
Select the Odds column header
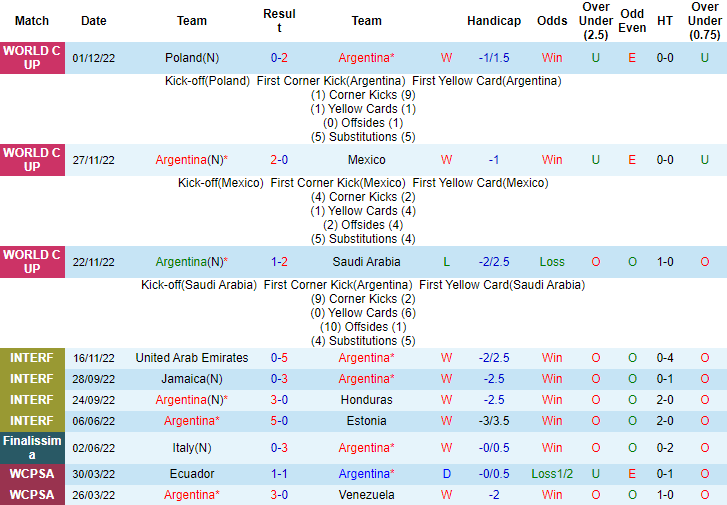coord(552,21)
